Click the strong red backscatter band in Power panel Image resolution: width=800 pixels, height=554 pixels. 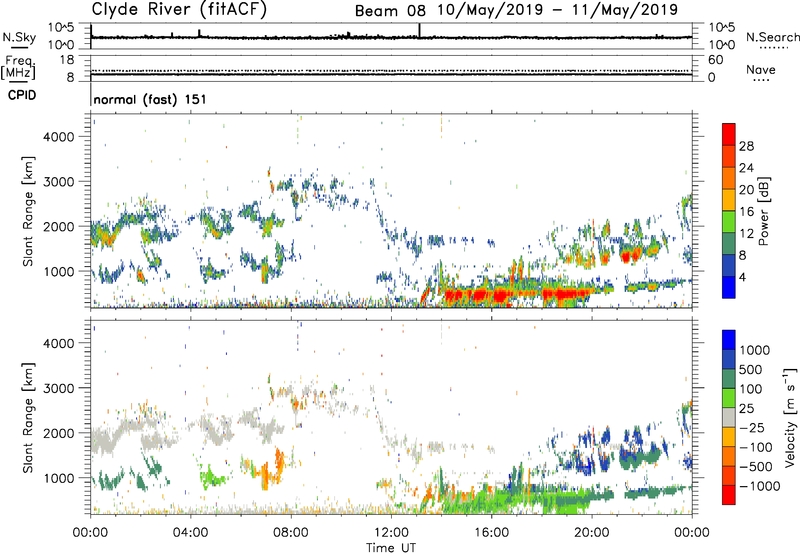(520, 295)
